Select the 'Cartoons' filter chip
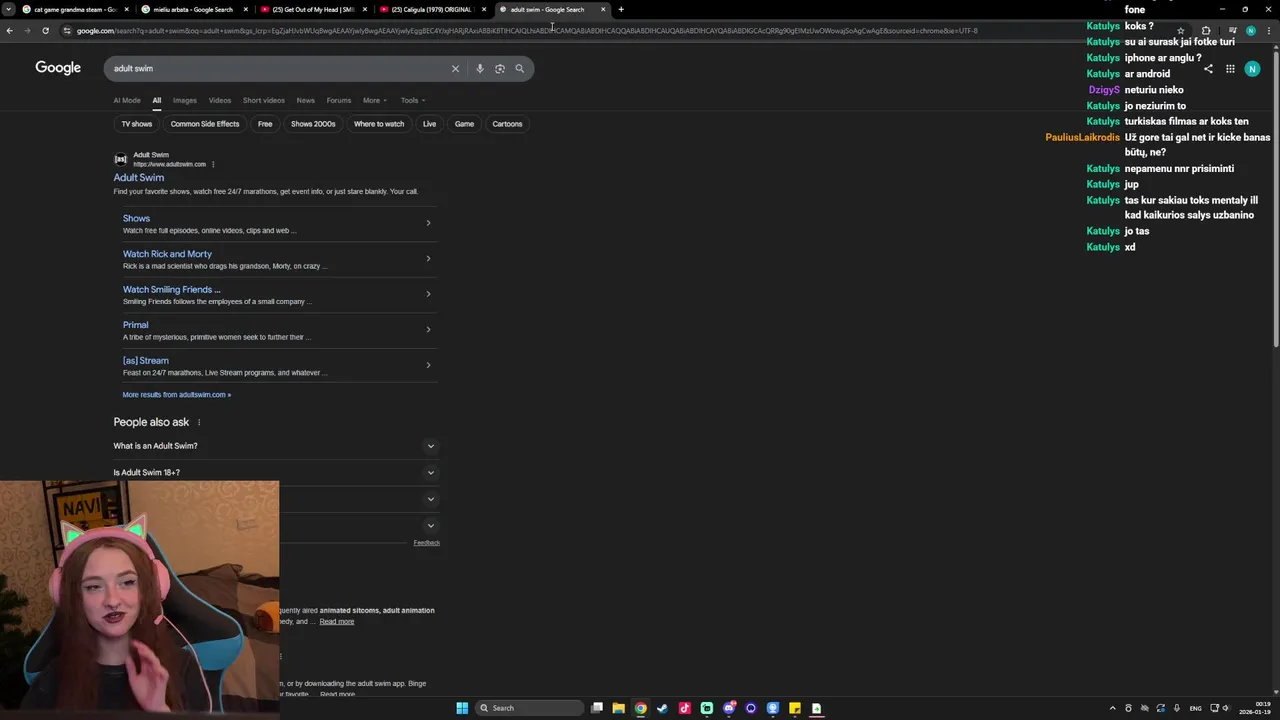Viewport: 1280px width, 720px height. 507,124
